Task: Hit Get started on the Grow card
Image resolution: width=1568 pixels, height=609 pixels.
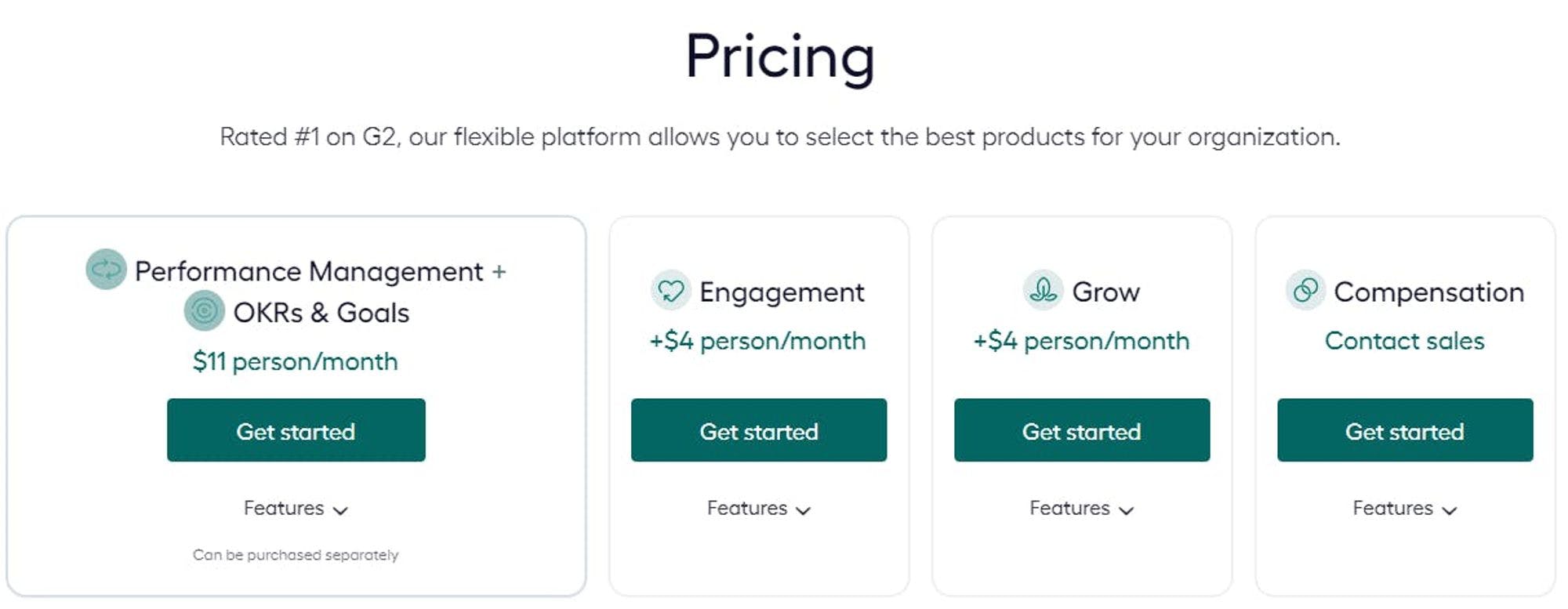Action: tap(1082, 430)
